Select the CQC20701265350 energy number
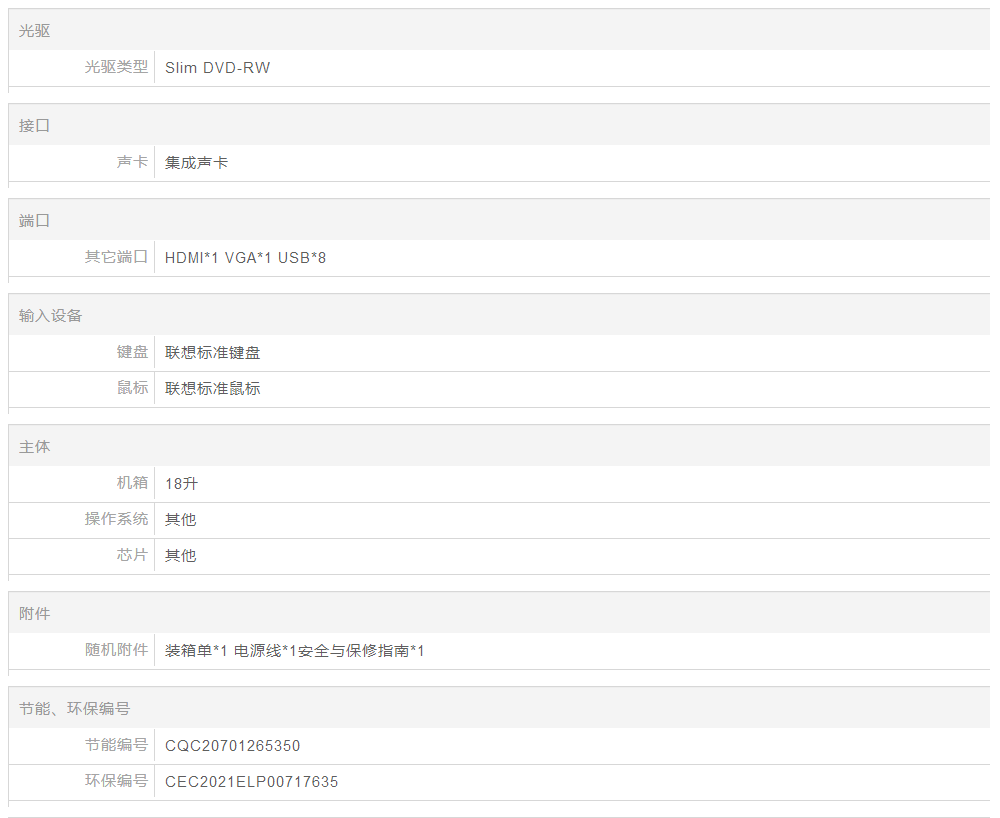1000x818 pixels. [232, 746]
